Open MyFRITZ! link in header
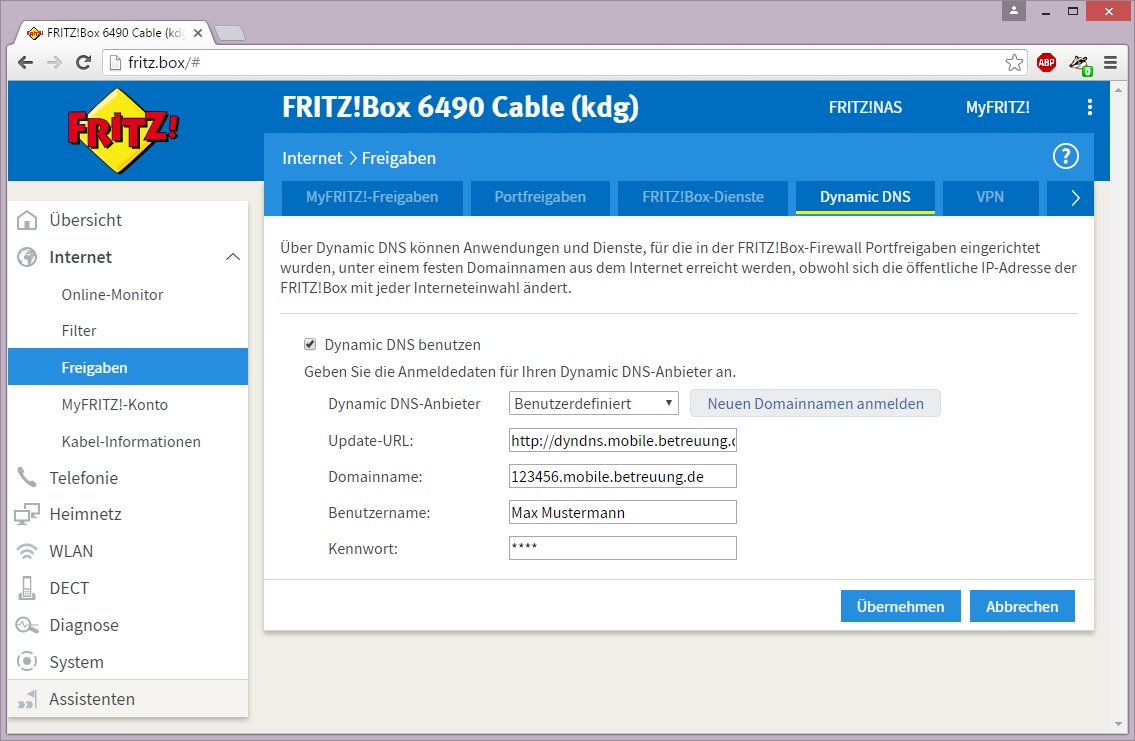 click(x=997, y=107)
